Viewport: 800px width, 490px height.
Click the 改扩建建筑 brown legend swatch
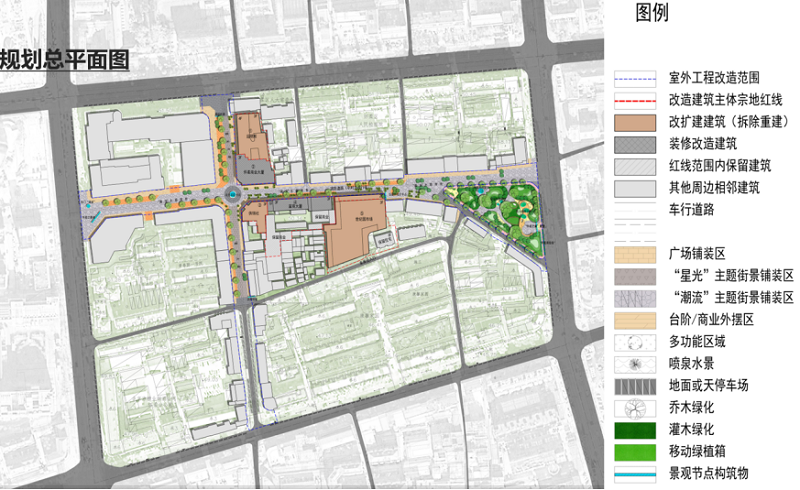pos(635,121)
